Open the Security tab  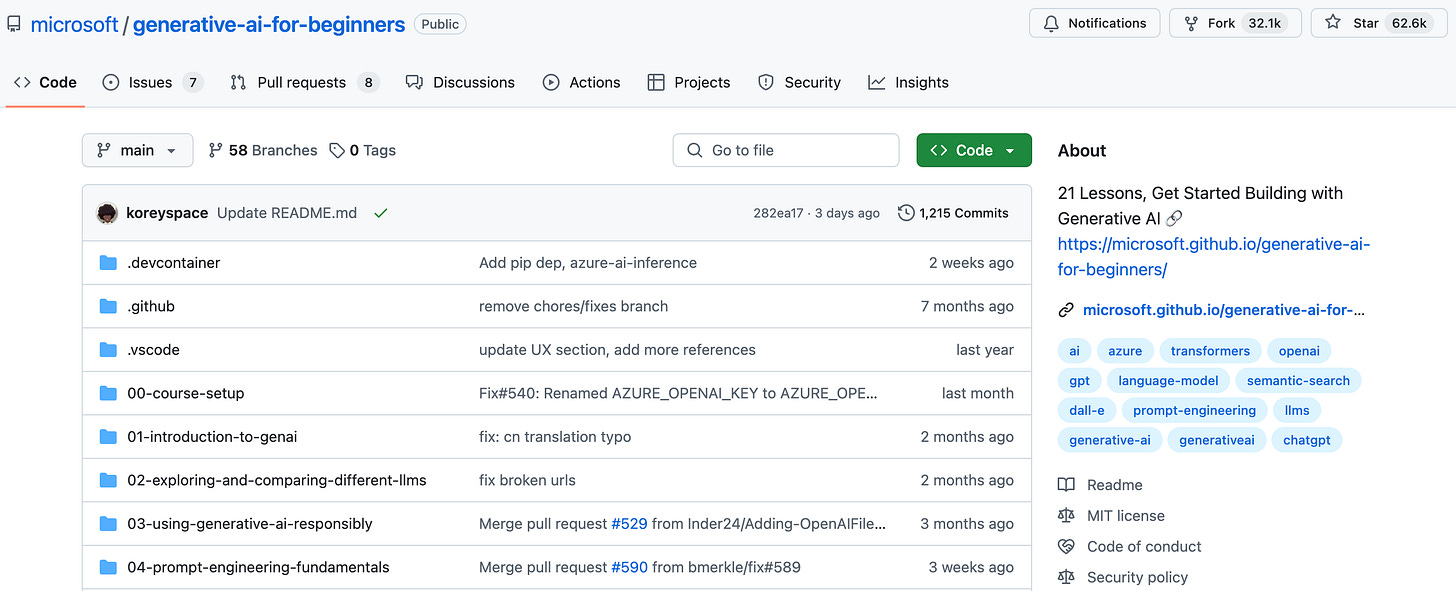[799, 83]
